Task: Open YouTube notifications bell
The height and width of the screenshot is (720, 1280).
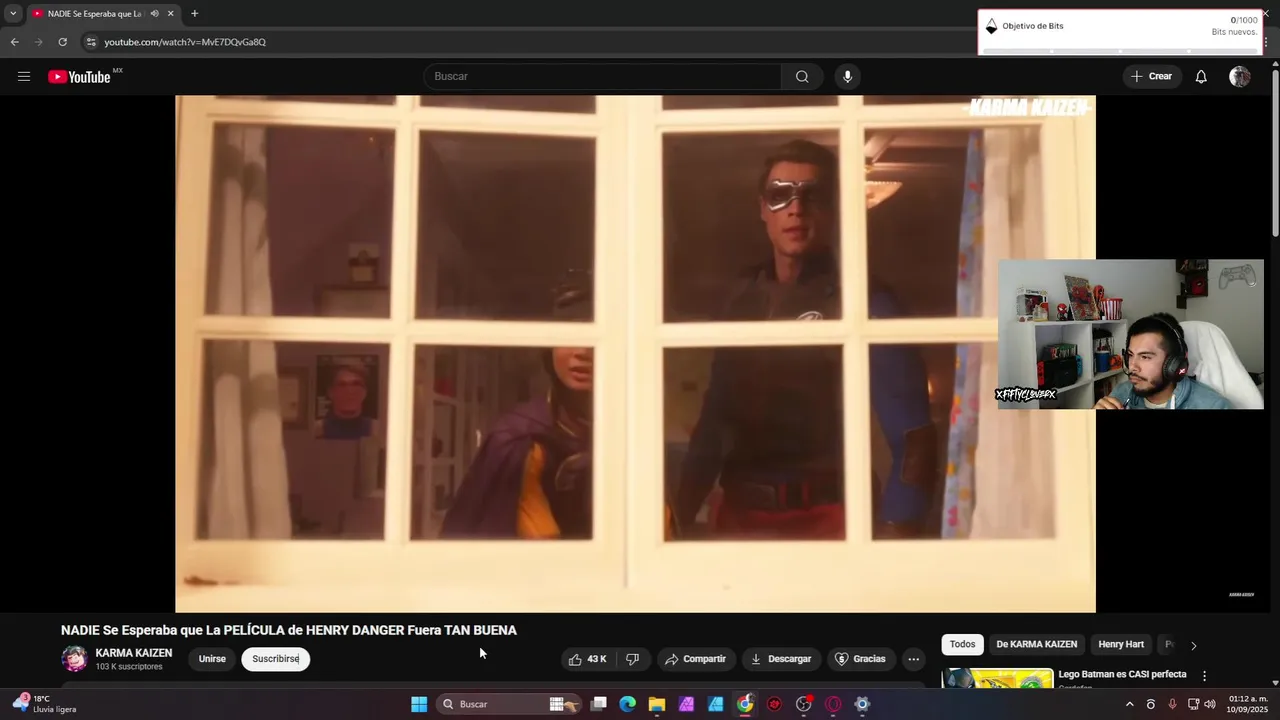Action: pos(1201,77)
